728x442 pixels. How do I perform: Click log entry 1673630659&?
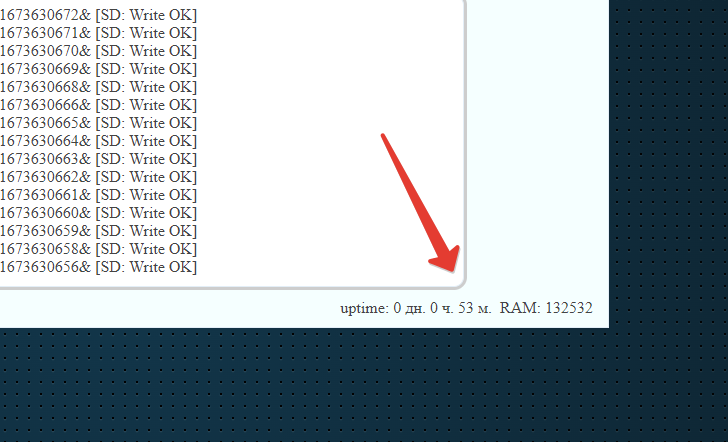98,231
